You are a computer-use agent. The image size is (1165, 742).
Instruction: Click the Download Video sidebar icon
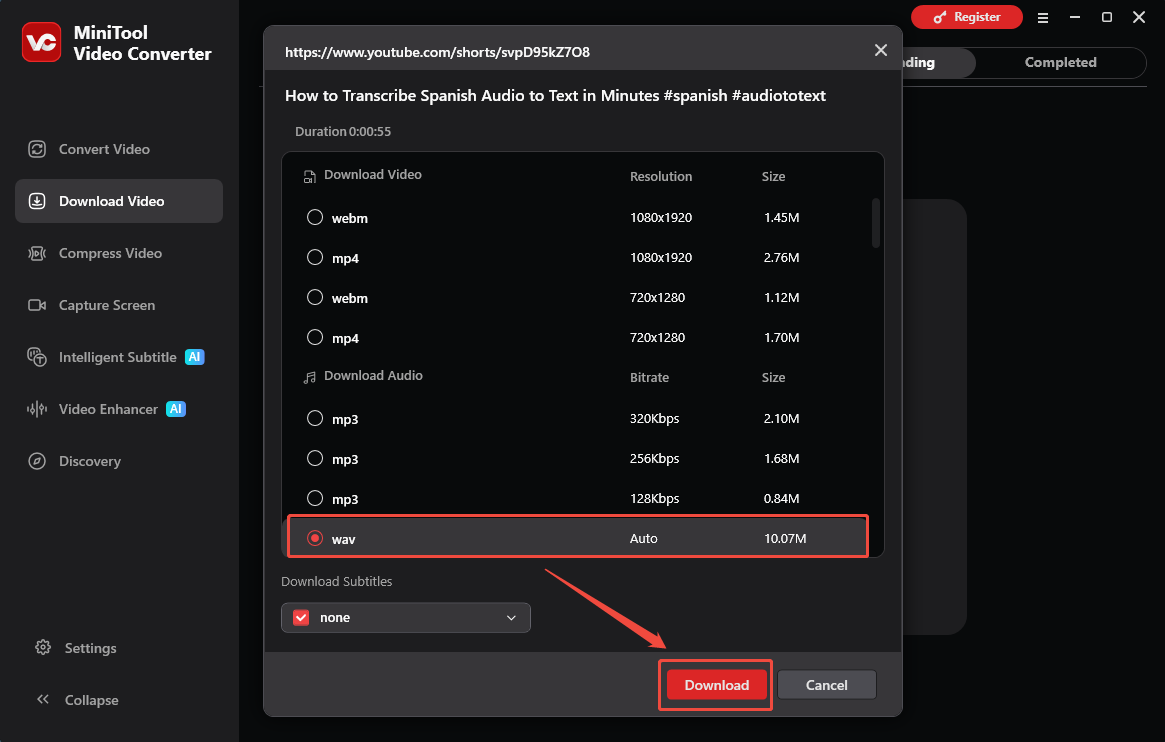click(x=37, y=201)
